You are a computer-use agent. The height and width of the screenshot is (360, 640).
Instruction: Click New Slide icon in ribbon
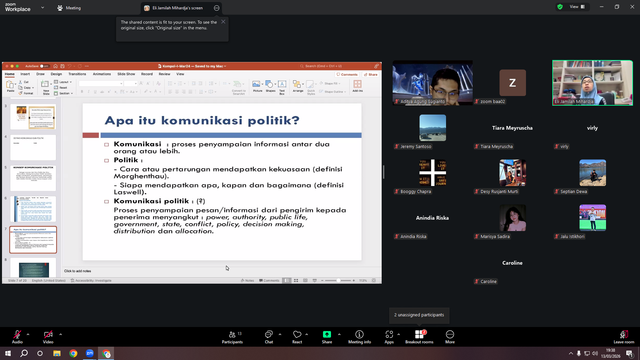(46, 87)
